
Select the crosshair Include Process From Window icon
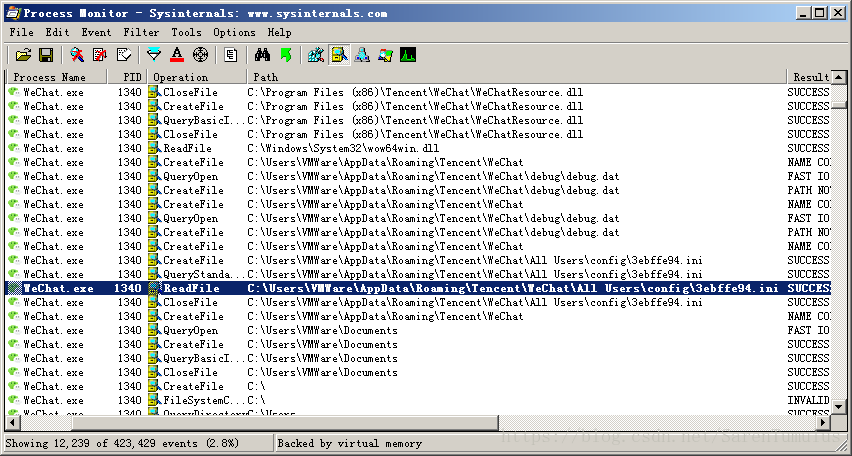coord(201,55)
